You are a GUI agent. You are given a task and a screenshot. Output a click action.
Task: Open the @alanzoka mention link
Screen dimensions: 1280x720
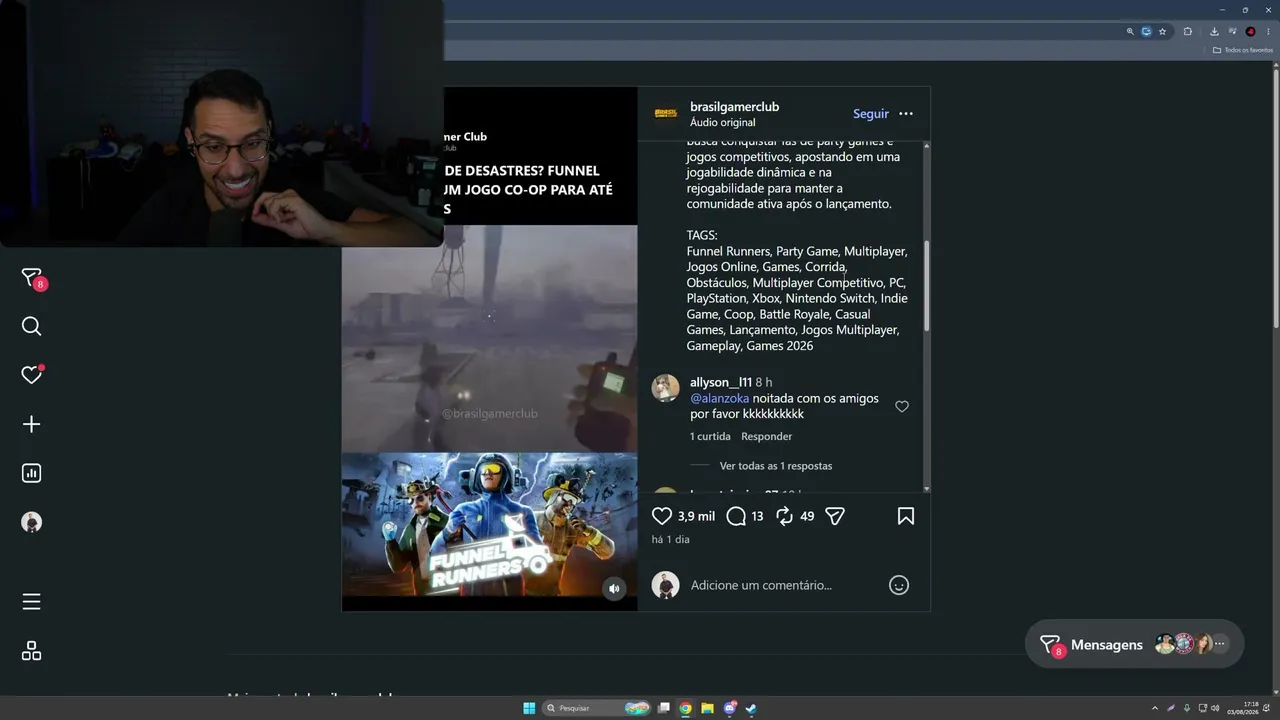(x=719, y=398)
